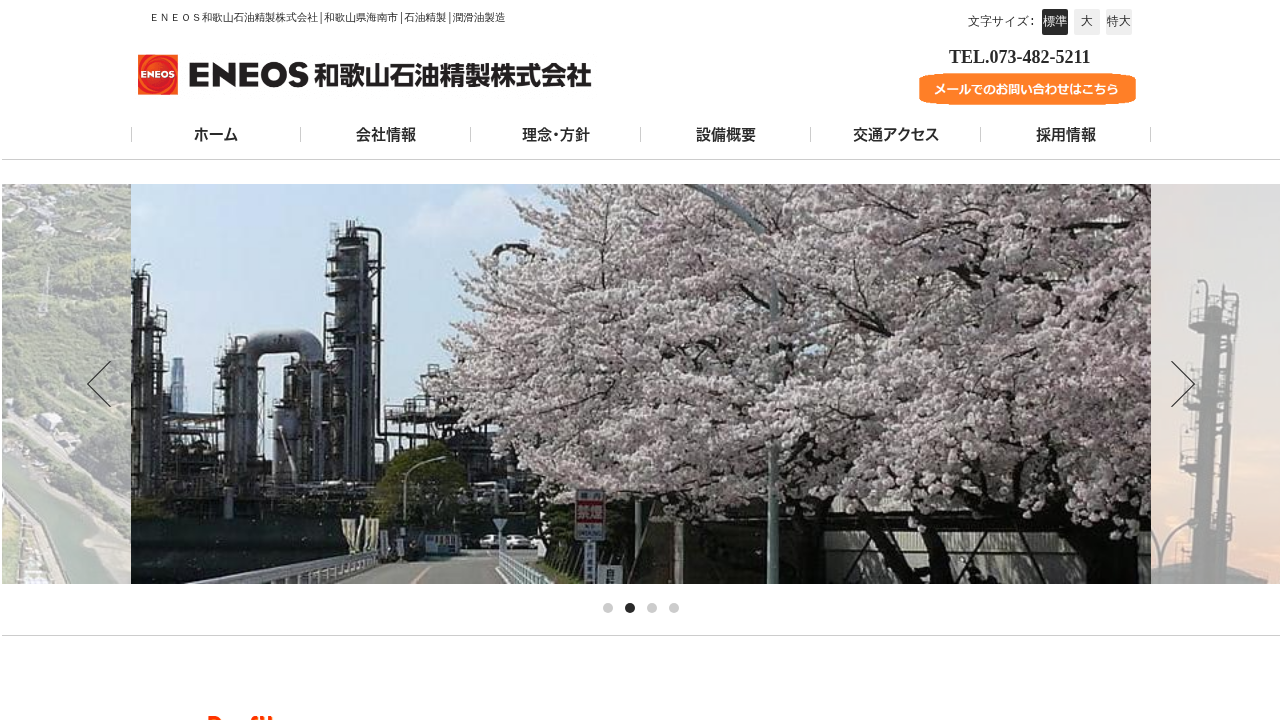Select the first carousel dot
This screenshot has width=1280, height=720.
[x=608, y=608]
